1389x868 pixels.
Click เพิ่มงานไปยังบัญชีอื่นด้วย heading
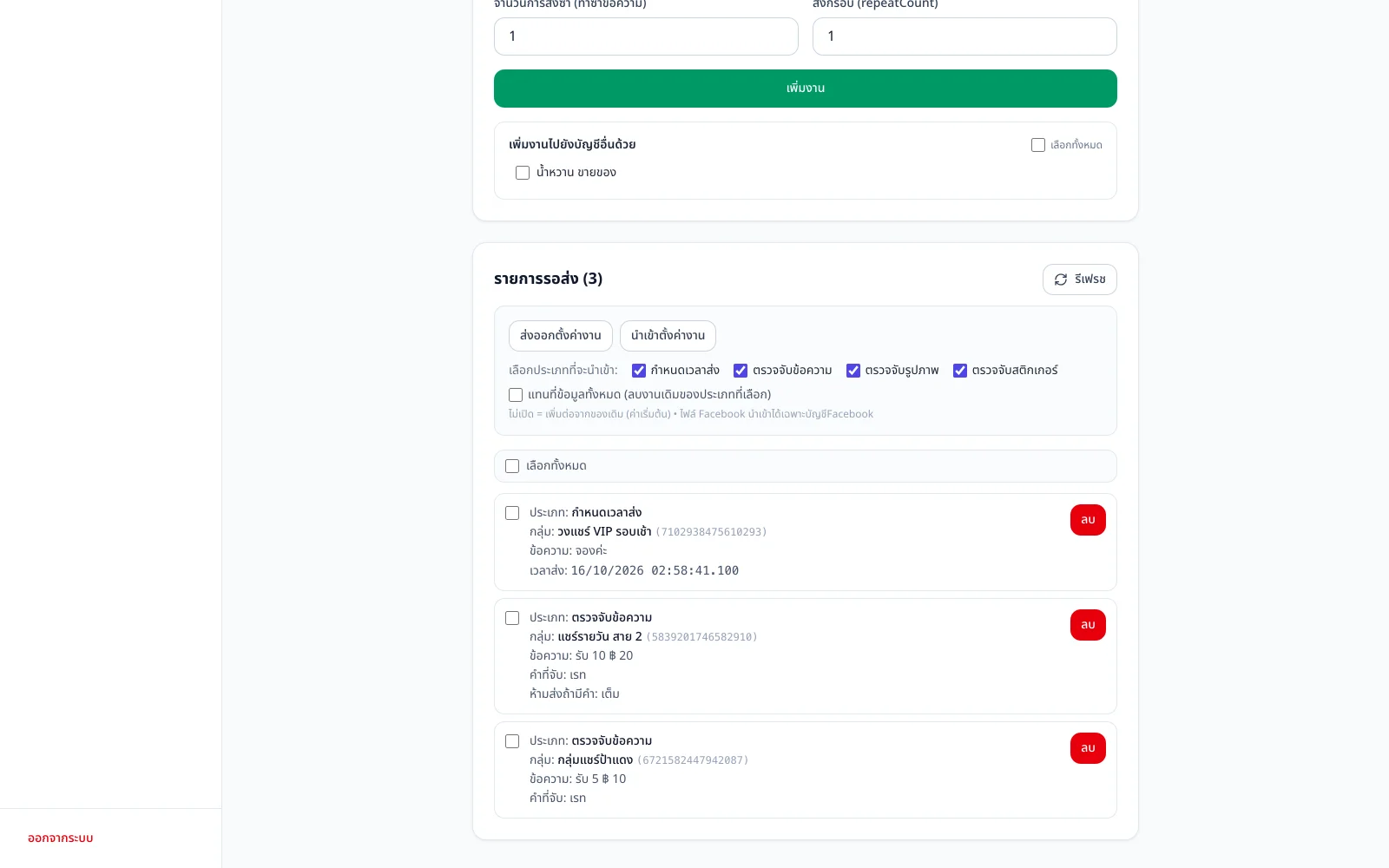pos(572,144)
